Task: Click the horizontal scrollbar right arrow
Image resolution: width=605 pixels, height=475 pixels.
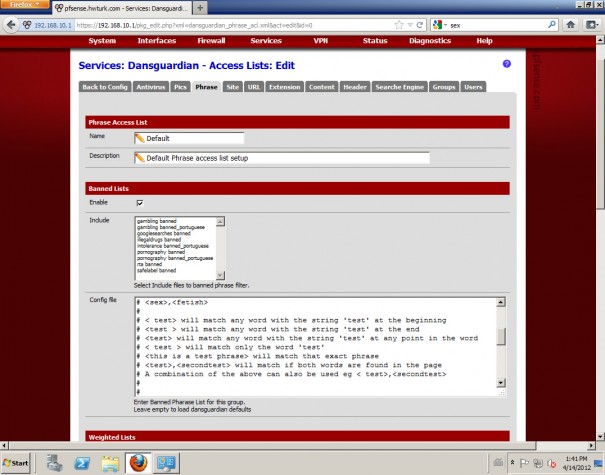Action: click(591, 445)
